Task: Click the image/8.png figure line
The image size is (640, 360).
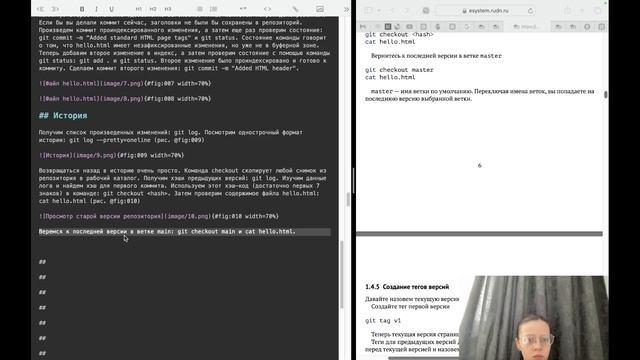Action: [x=125, y=99]
